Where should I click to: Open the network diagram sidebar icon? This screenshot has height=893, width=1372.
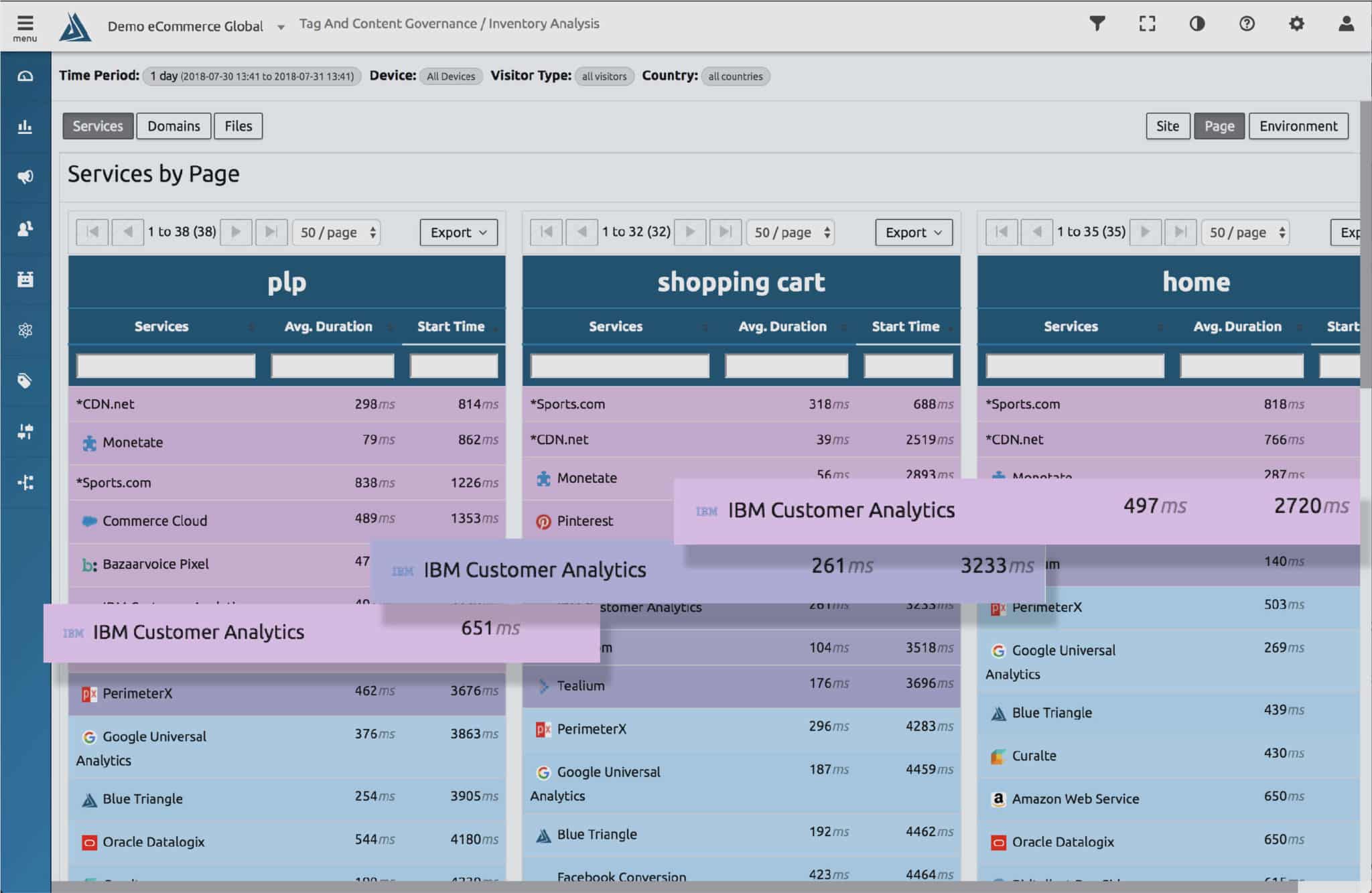(25, 483)
